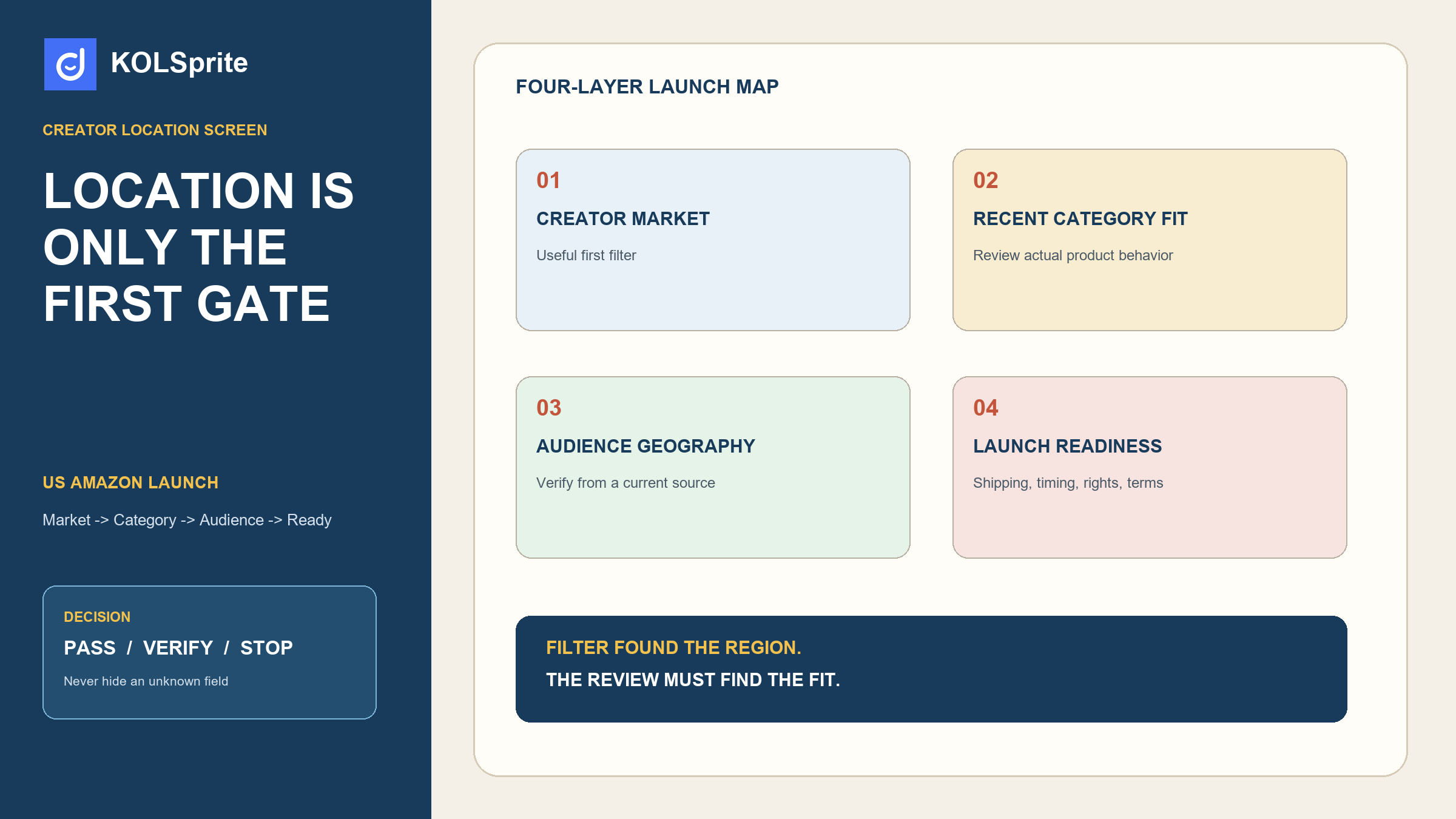Choose the PASS decision option
The height and width of the screenshot is (819, 1456).
coord(90,648)
